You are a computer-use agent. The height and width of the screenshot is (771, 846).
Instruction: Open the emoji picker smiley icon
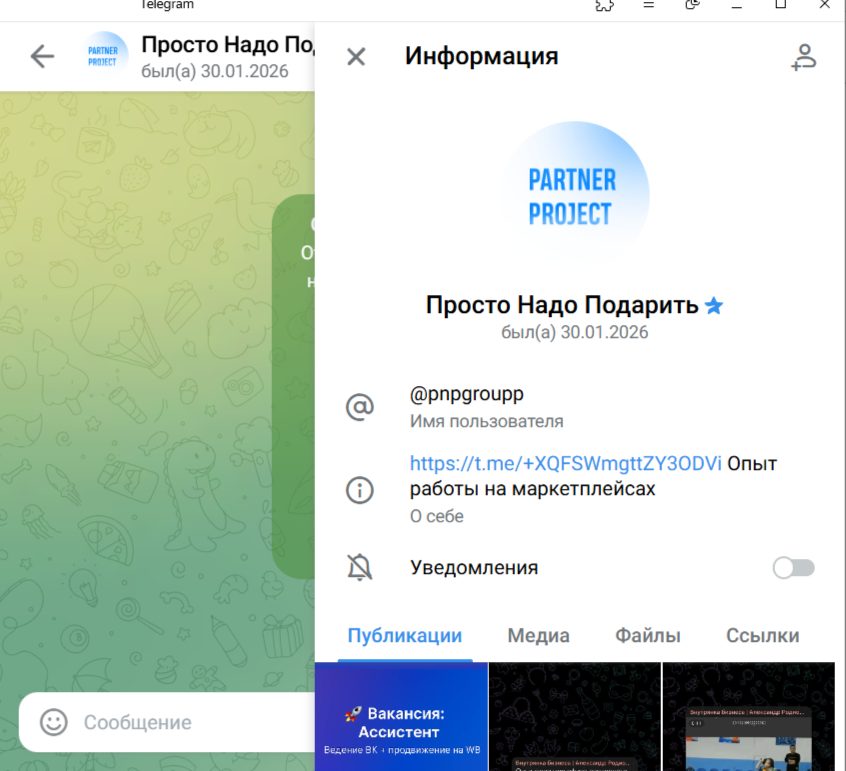pyautogui.click(x=53, y=722)
